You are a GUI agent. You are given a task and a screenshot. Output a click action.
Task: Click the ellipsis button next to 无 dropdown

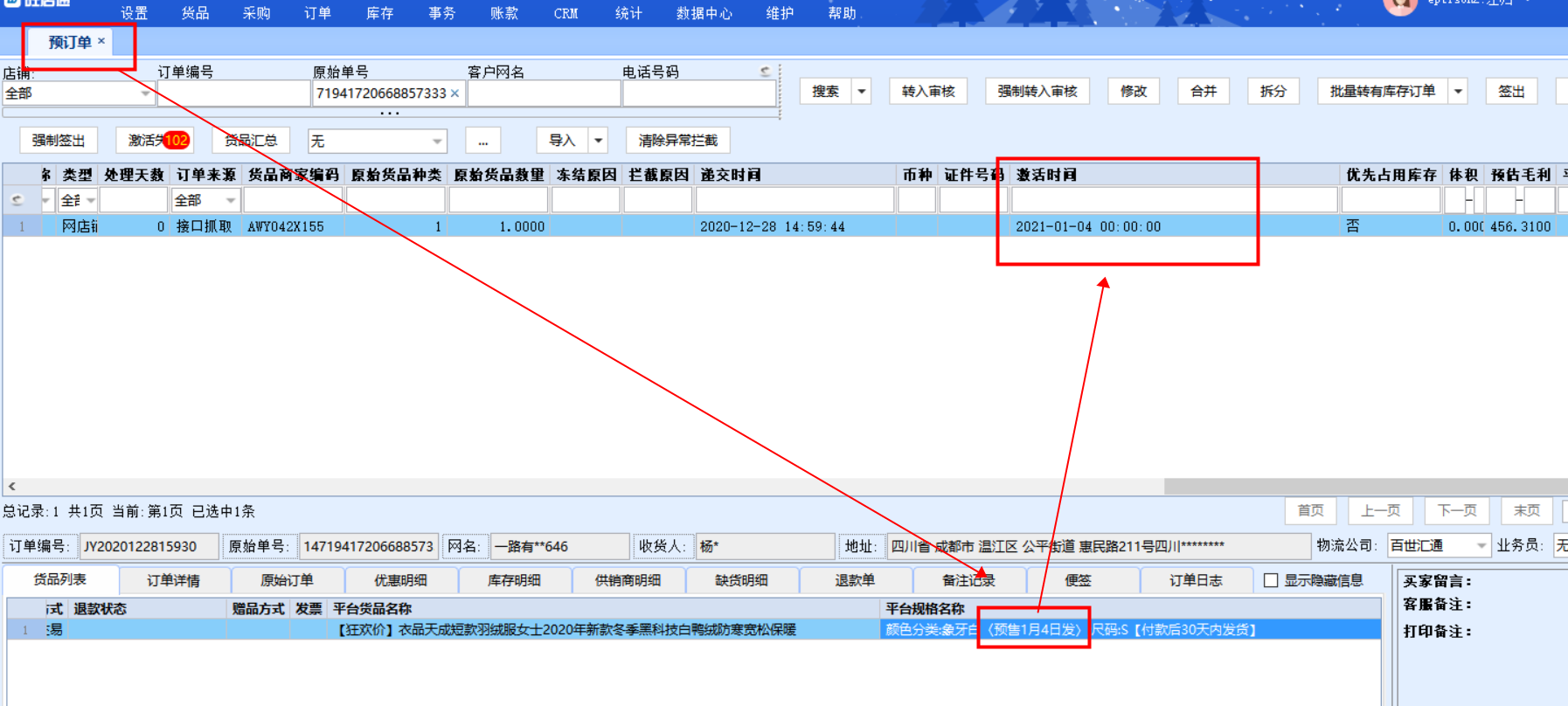482,141
